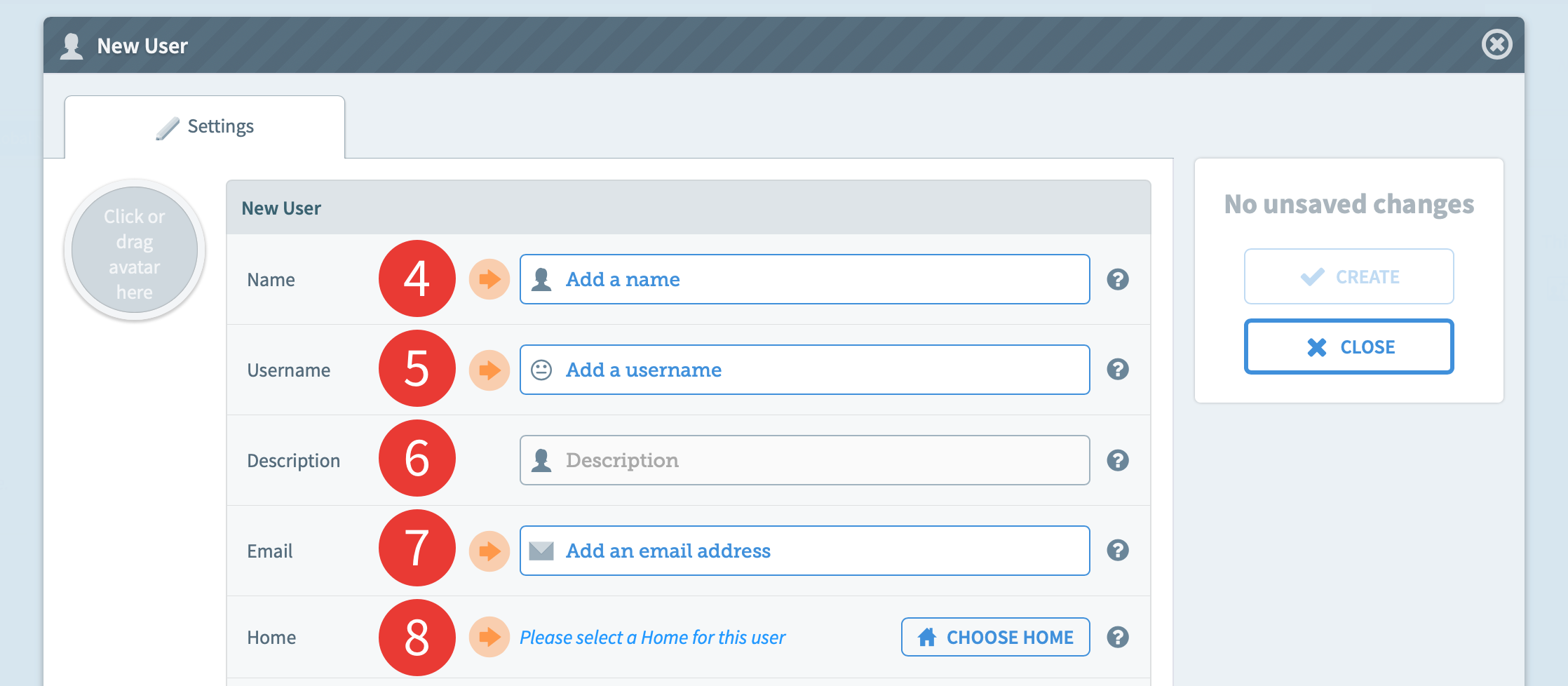Click the Choose Home button
The image size is (1568, 686).
[x=995, y=637]
